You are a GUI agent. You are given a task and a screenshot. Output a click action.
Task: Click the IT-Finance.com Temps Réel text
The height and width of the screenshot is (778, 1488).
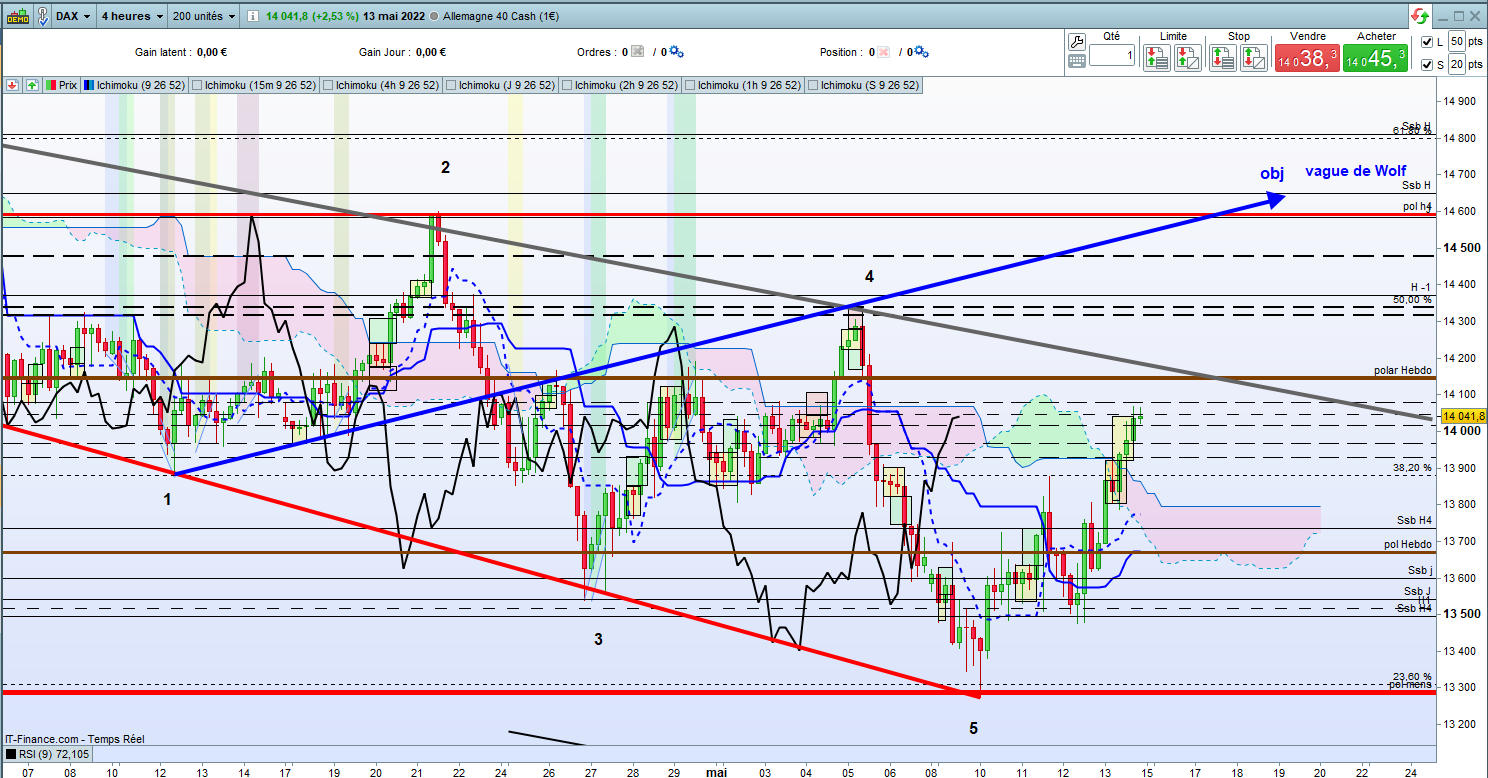coord(74,738)
